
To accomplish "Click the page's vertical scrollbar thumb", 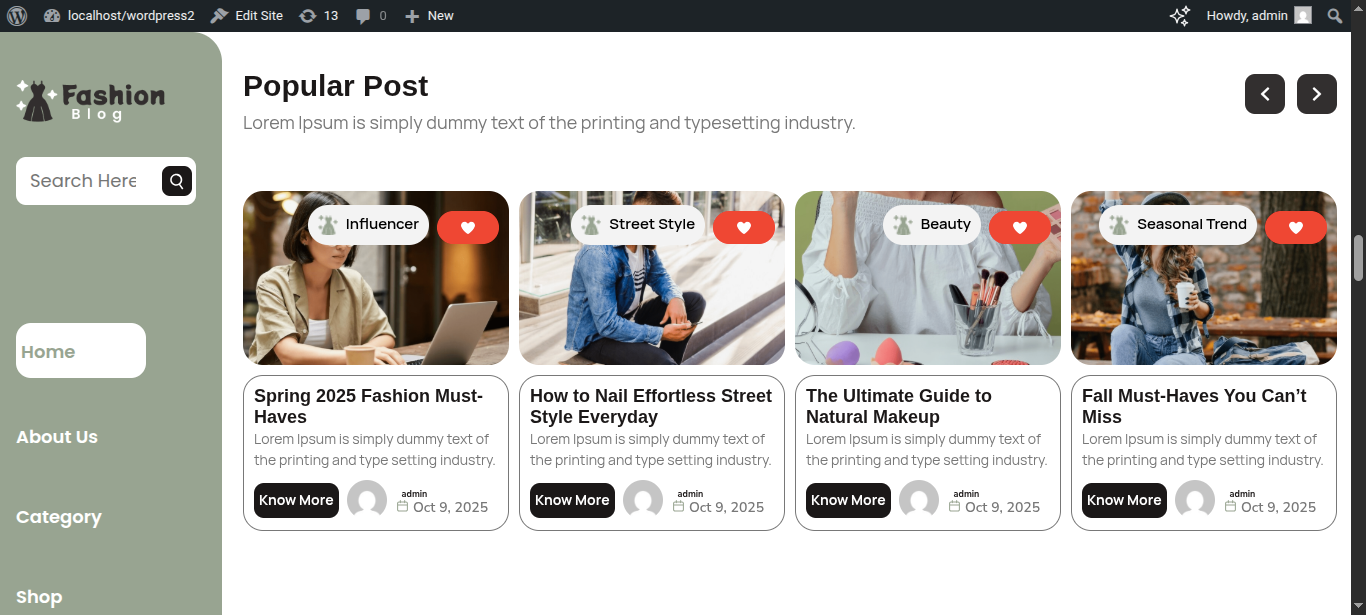I will (x=1358, y=258).
